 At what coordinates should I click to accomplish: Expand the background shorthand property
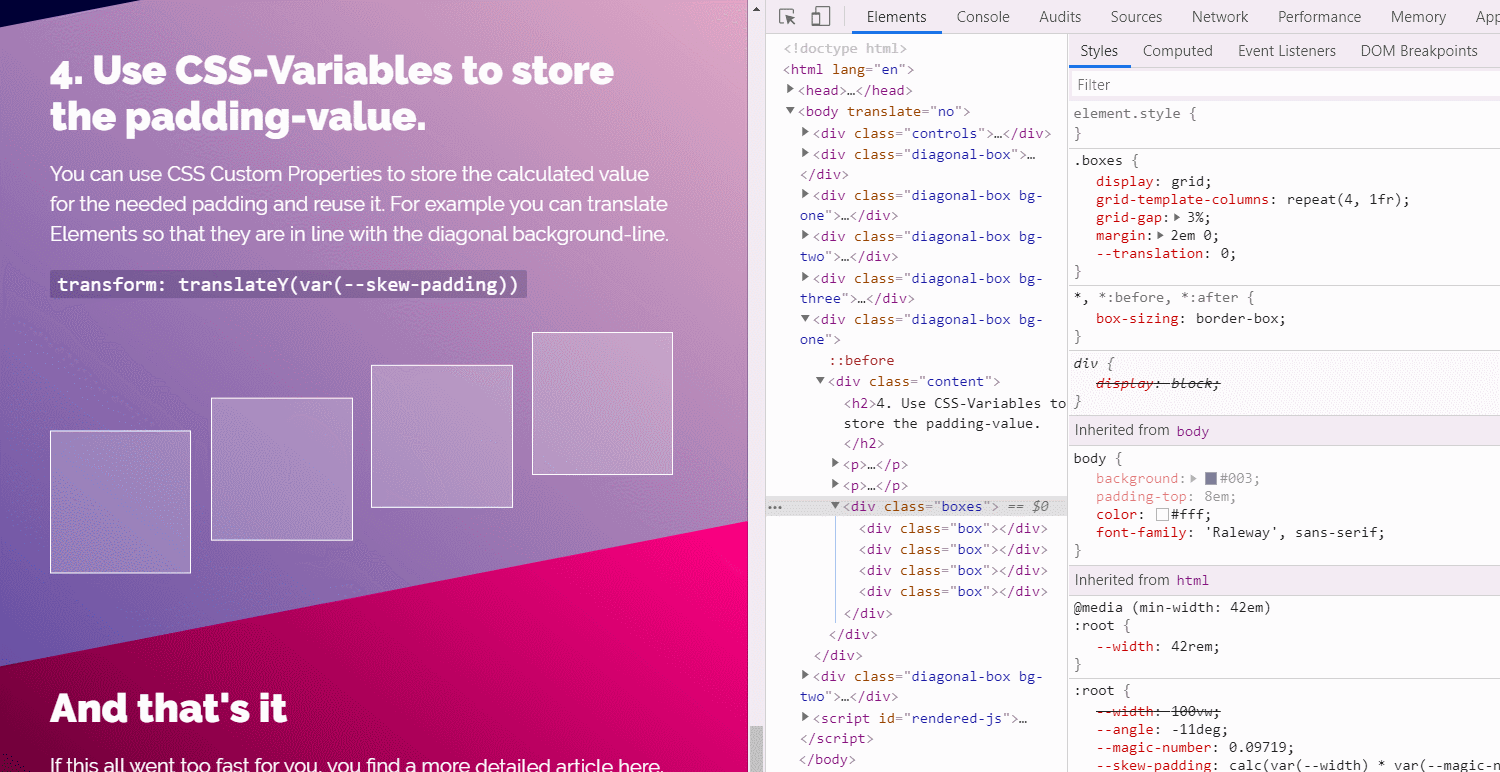pos(1193,479)
